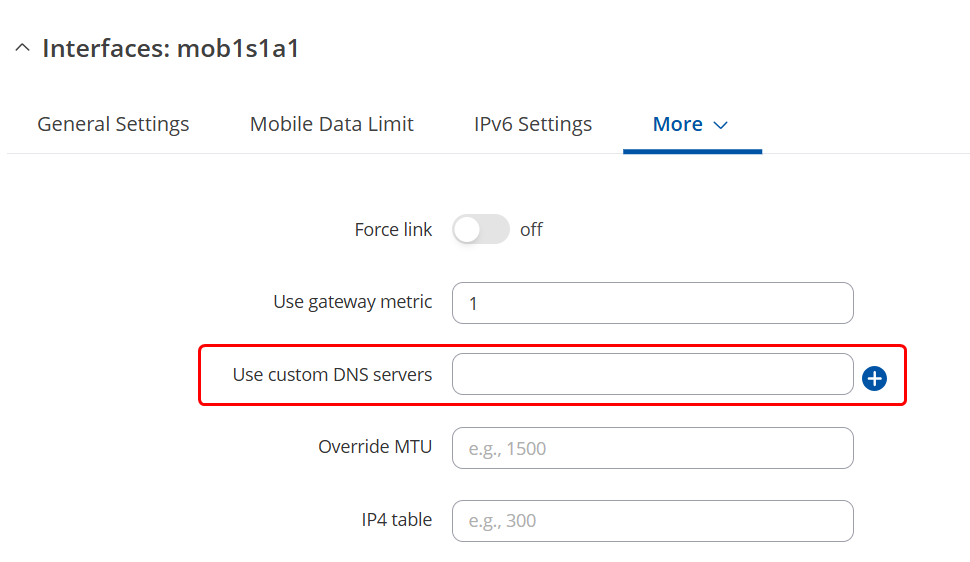Click the IP4 table label
This screenshot has height=562, width=970.
click(x=397, y=520)
